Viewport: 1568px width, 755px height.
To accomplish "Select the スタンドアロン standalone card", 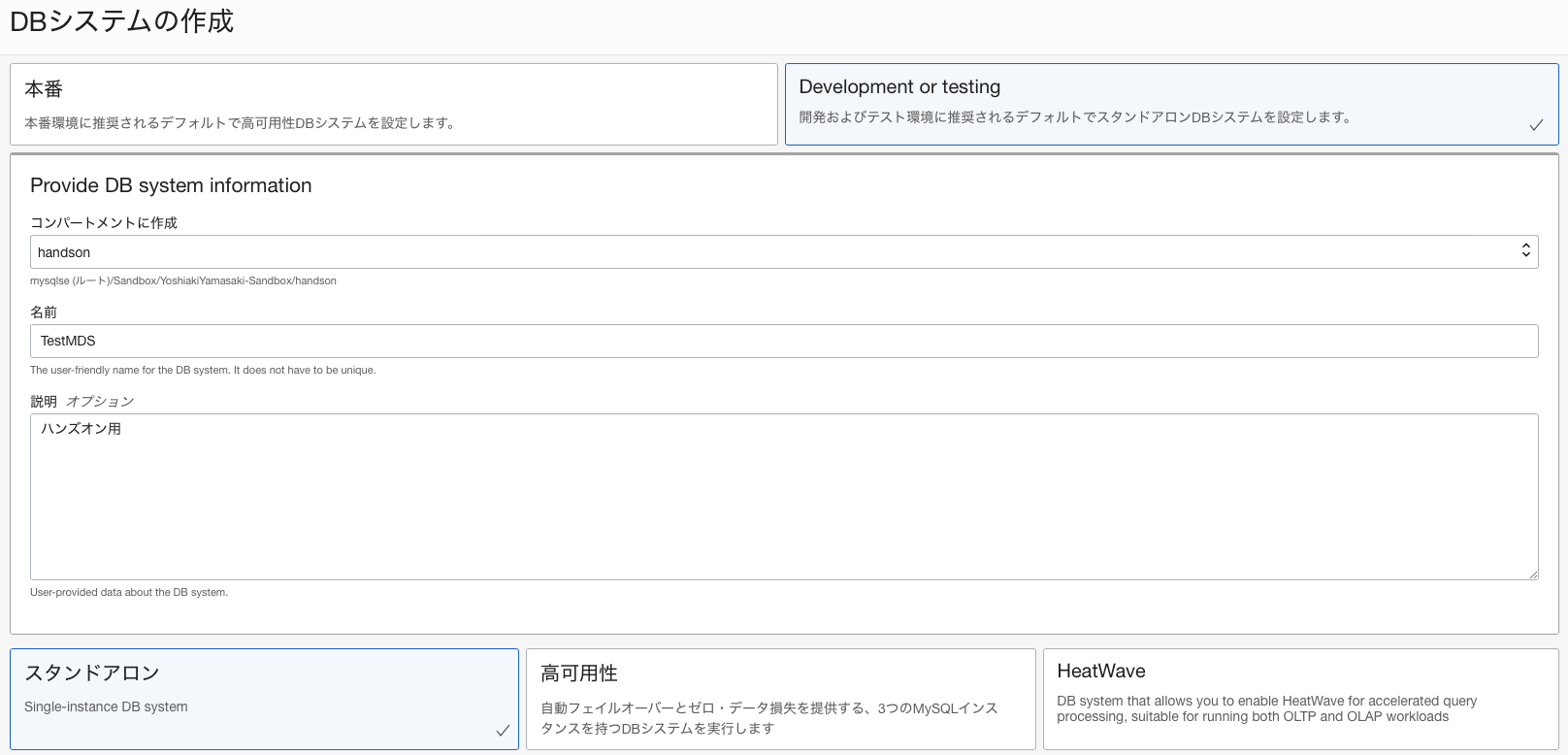I will click(264, 699).
